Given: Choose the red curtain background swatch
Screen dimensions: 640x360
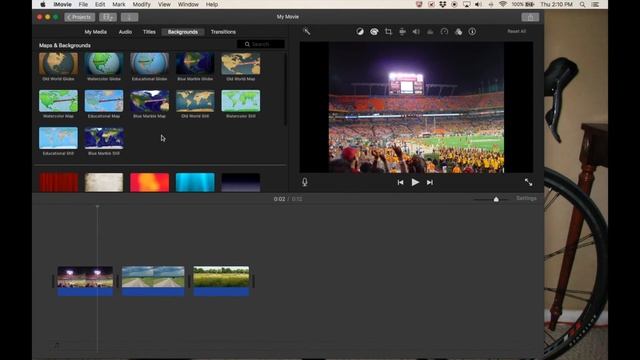Looking at the screenshot, I should (x=58, y=182).
